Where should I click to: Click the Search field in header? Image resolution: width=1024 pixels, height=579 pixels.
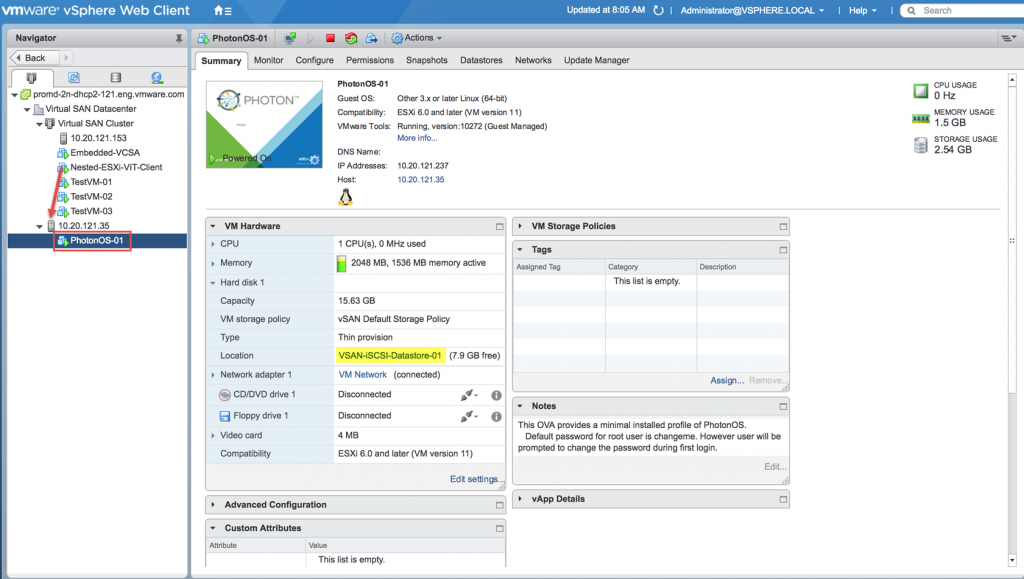pyautogui.click(x=965, y=11)
